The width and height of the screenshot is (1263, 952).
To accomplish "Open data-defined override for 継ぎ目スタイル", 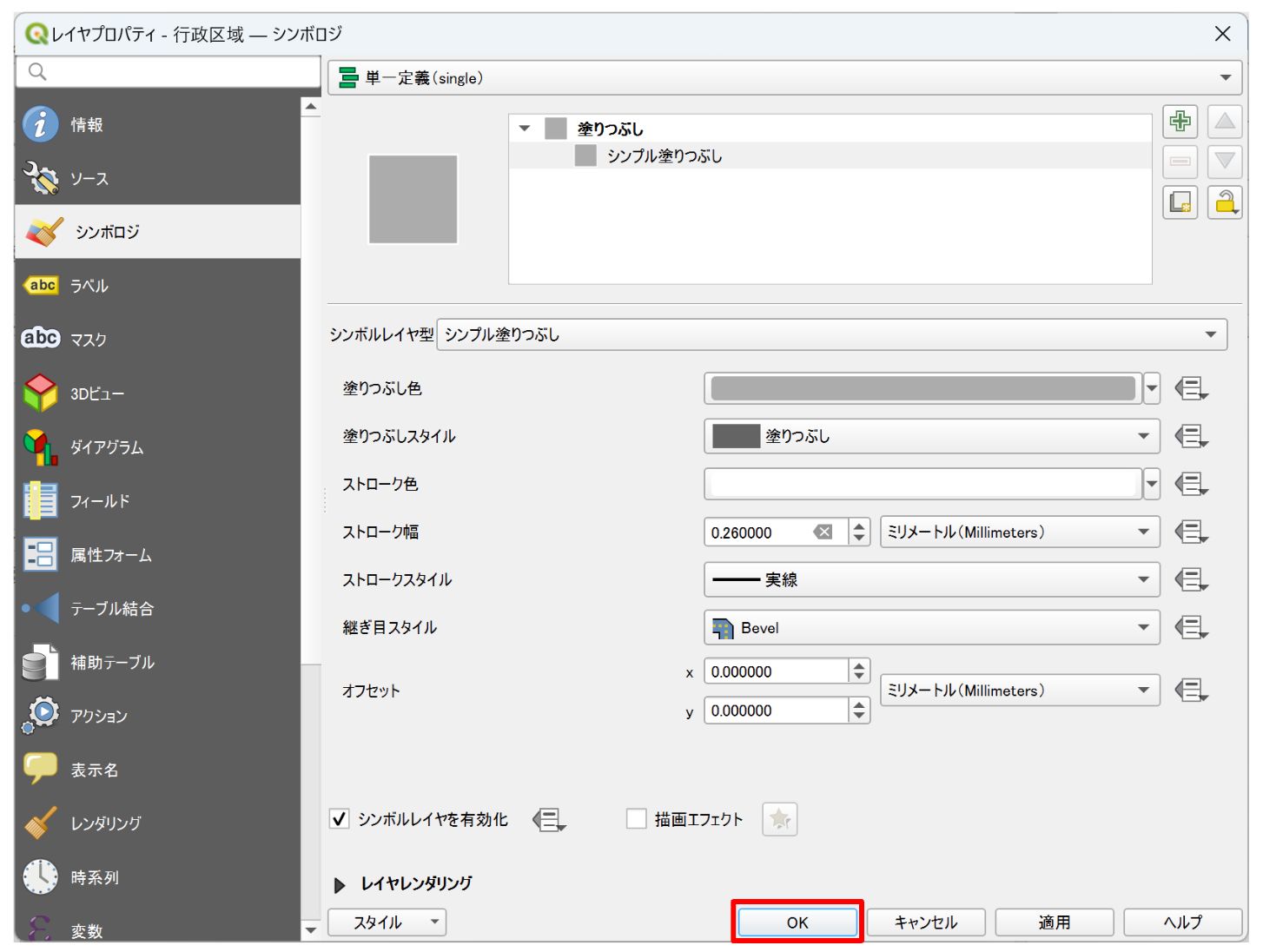I will (x=1192, y=627).
